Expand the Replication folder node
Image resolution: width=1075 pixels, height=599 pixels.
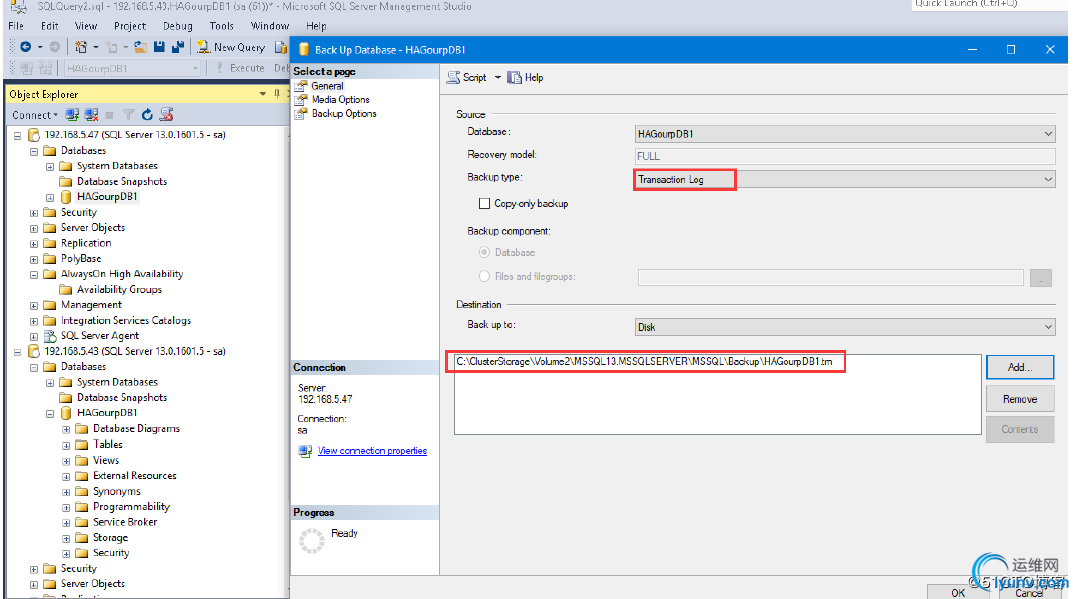(x=34, y=244)
